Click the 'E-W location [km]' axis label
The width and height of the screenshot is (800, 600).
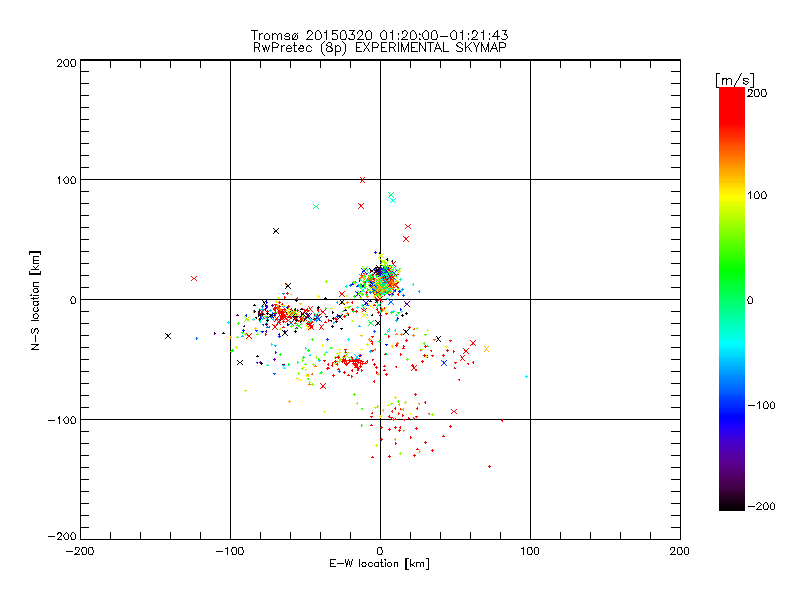click(379, 564)
